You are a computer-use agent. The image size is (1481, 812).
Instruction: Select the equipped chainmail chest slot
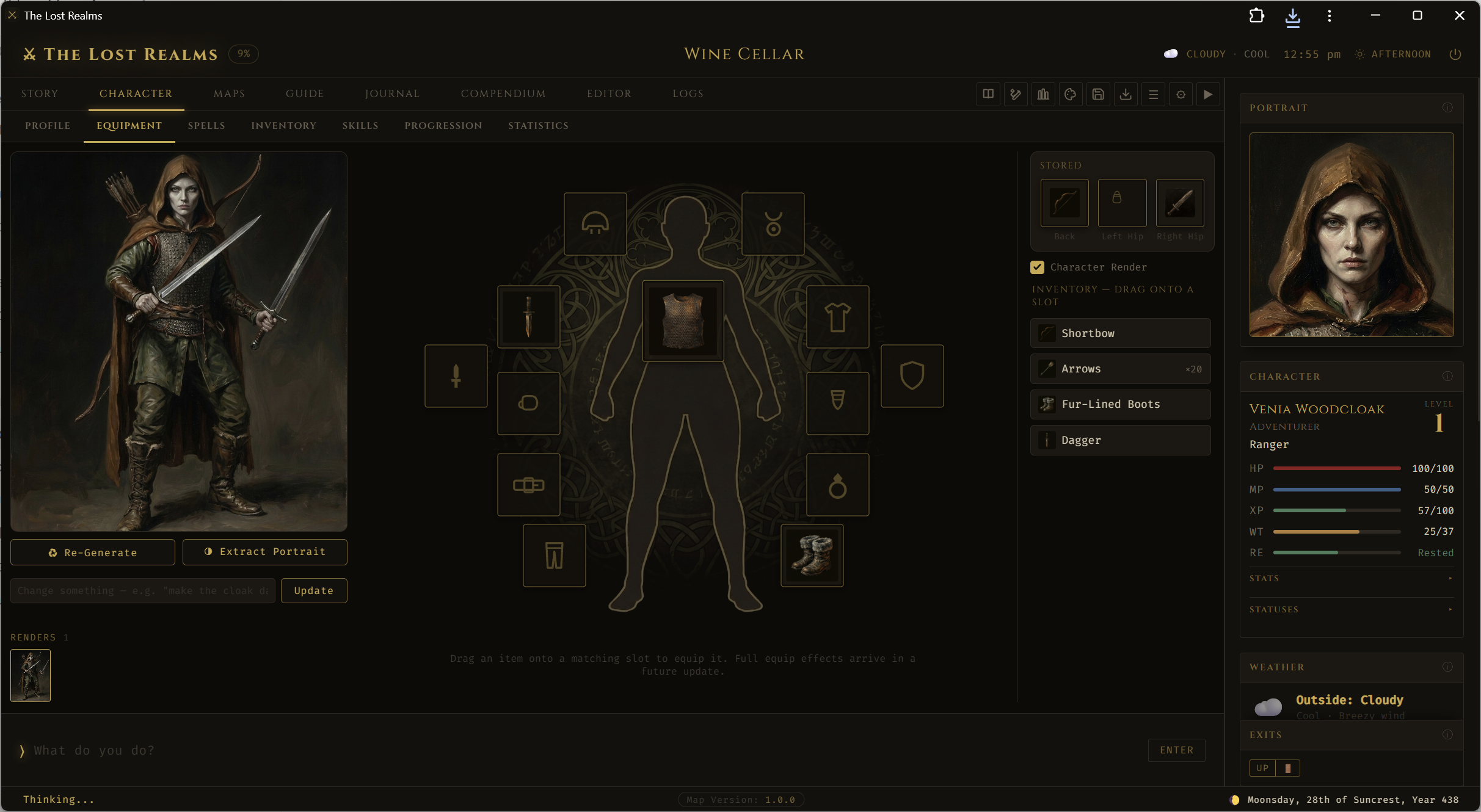point(683,321)
